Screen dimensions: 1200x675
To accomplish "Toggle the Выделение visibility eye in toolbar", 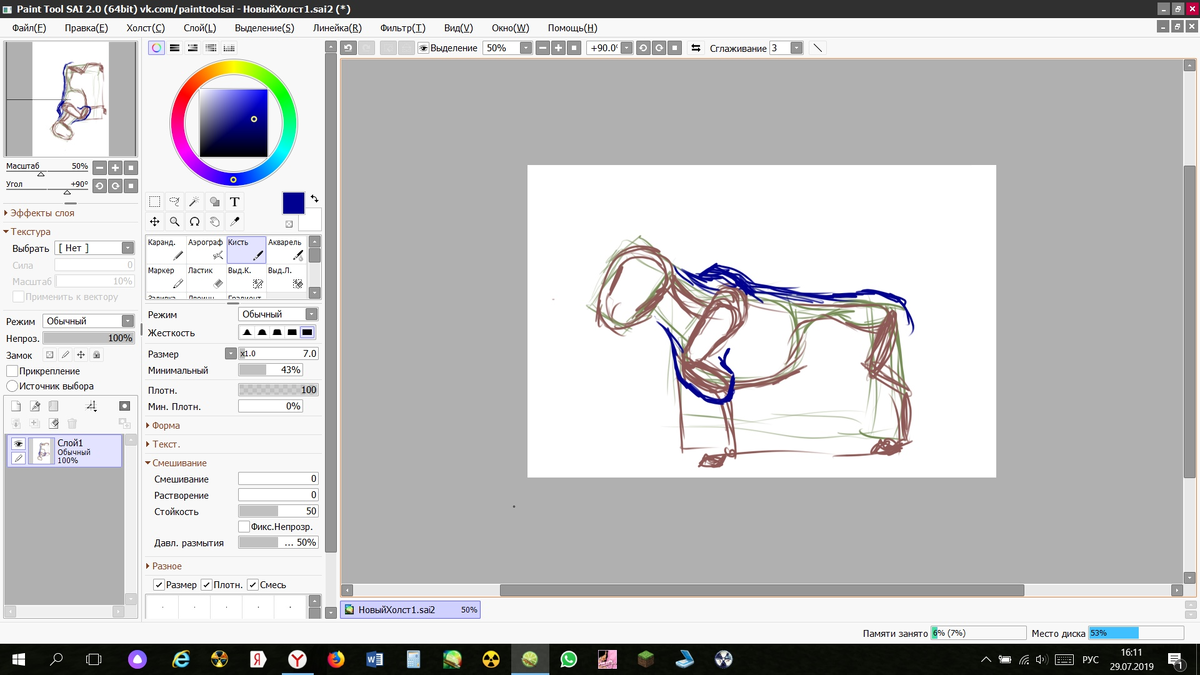I will tap(424, 48).
